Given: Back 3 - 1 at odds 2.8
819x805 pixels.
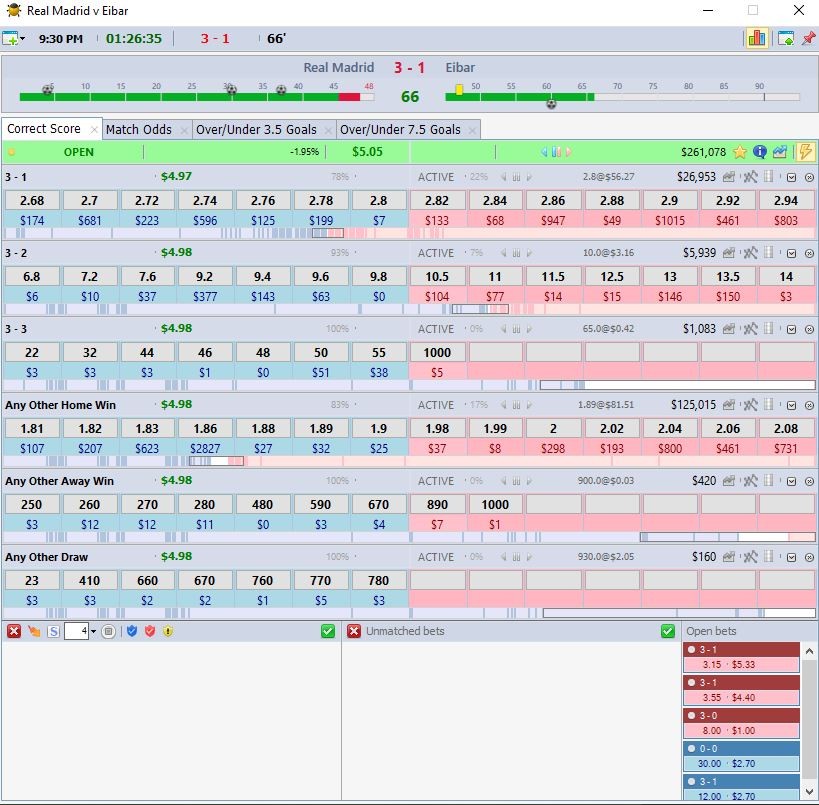Looking at the screenshot, I should 379,201.
